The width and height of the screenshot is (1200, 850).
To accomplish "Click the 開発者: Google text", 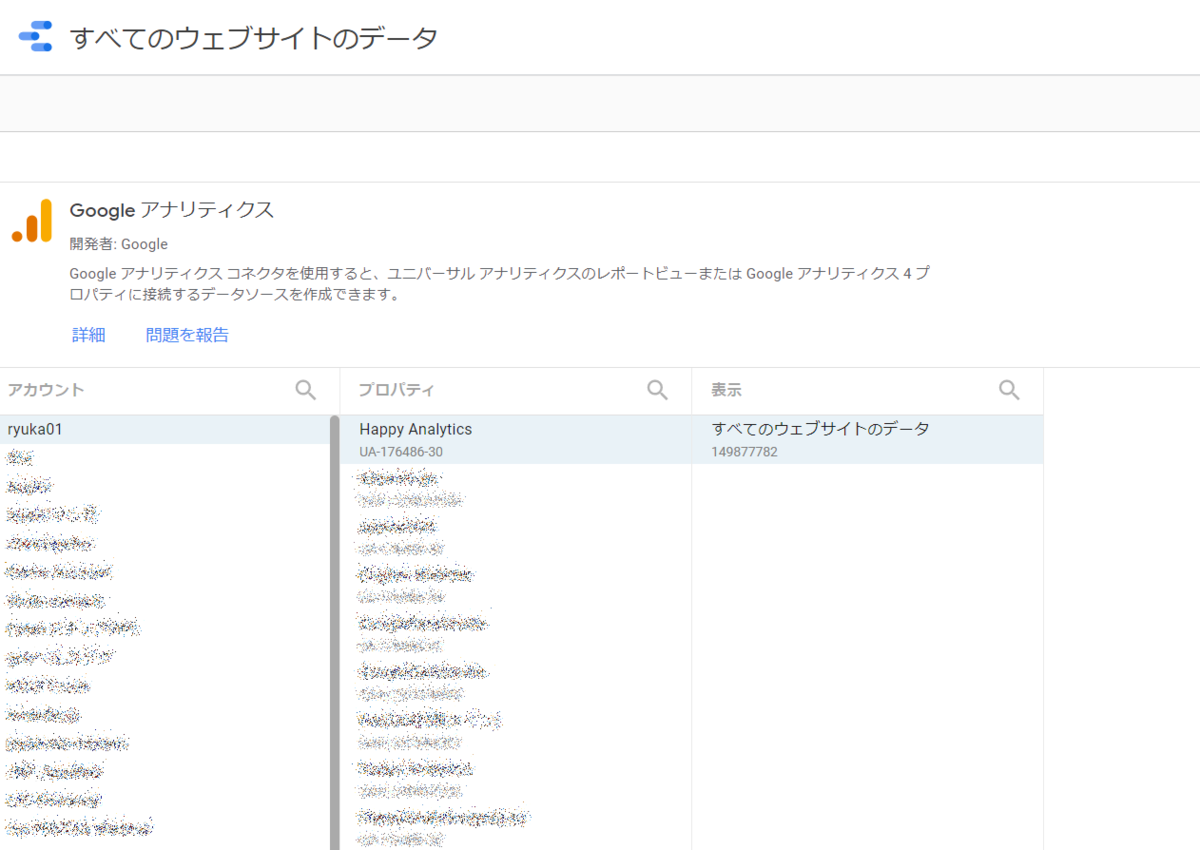I will (119, 244).
